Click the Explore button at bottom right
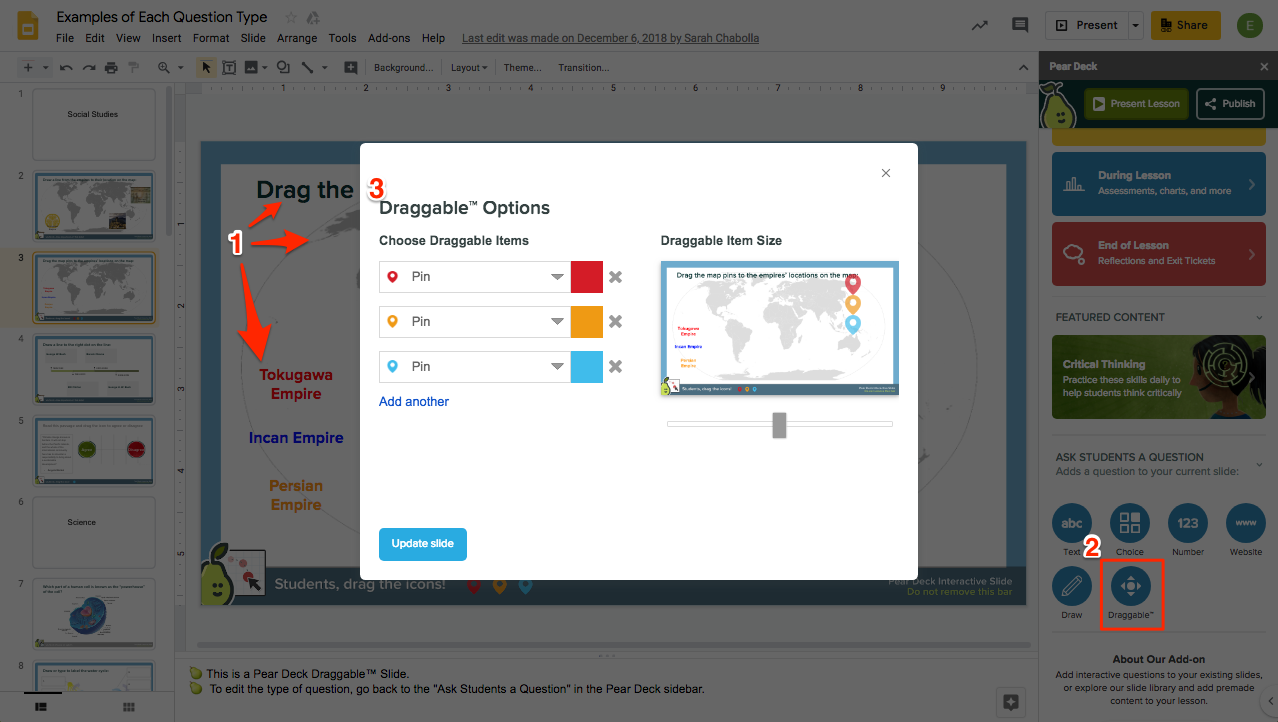The image size is (1278, 722). pos(1011,702)
